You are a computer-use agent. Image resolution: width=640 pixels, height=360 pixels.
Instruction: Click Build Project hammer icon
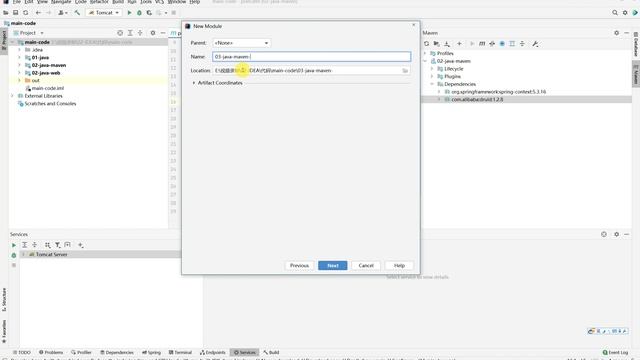(77, 13)
